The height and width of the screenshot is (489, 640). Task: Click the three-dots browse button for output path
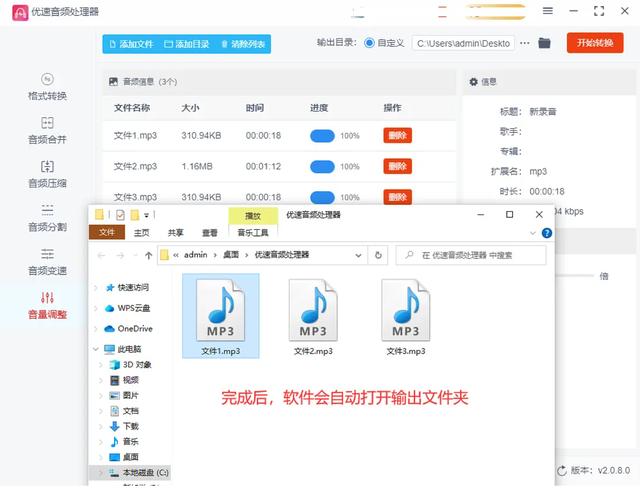coord(525,43)
